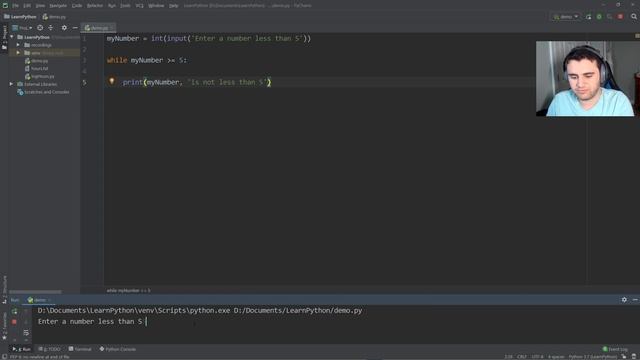Click the run with coverage icon
The image size is (640, 360).
(609, 17)
